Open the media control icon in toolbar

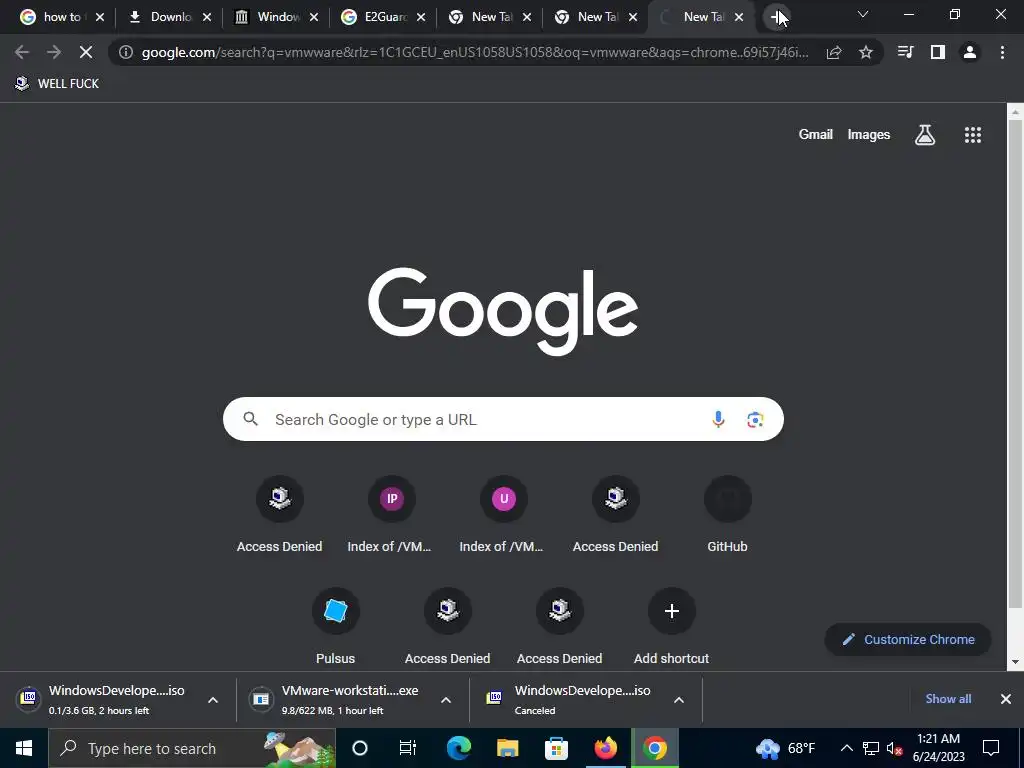(905, 52)
